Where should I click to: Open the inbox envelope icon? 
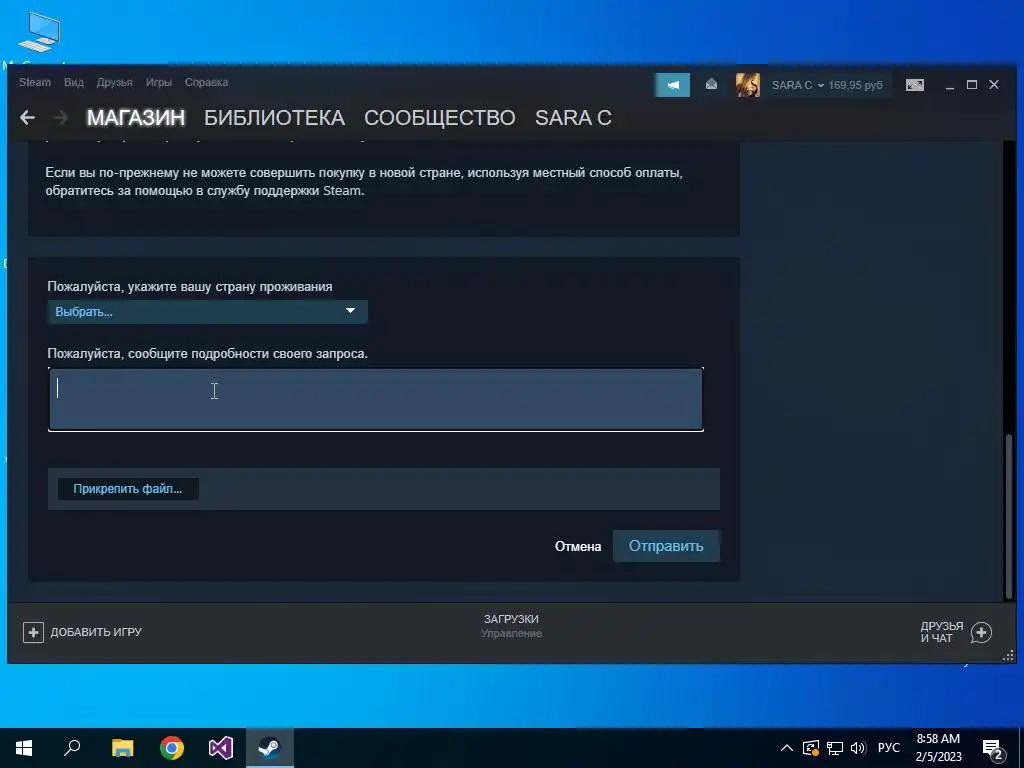pyautogui.click(x=711, y=85)
